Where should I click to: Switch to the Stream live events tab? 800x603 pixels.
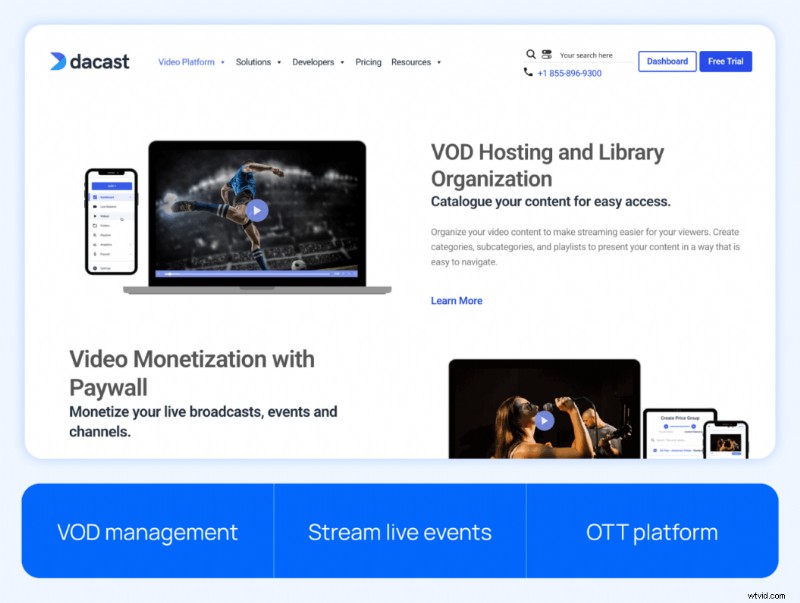coord(399,531)
